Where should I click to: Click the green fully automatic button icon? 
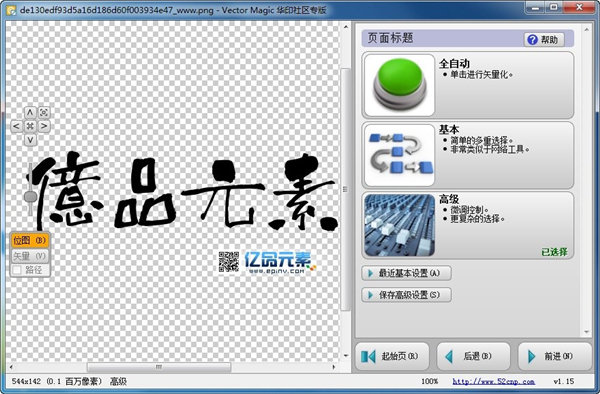[399, 85]
